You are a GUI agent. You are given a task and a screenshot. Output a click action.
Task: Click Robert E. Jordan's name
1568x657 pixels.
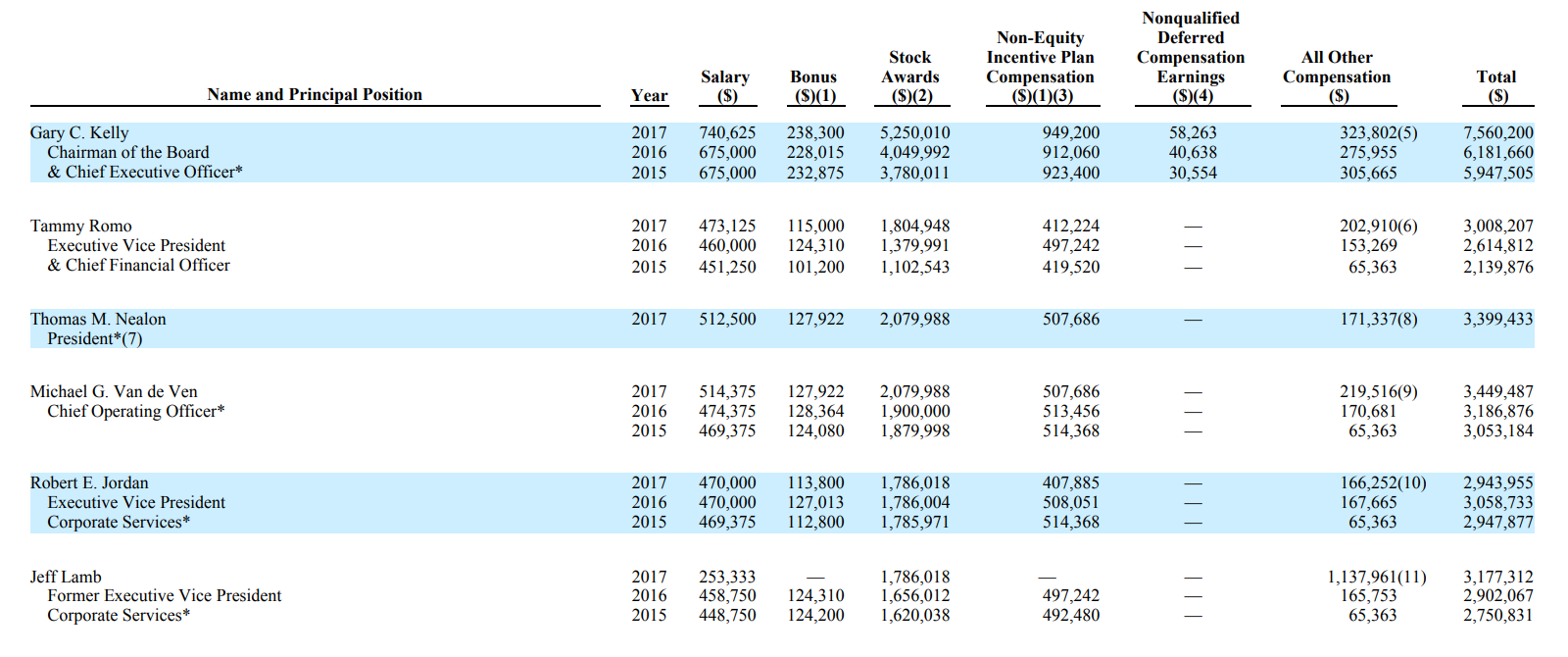coord(89,482)
